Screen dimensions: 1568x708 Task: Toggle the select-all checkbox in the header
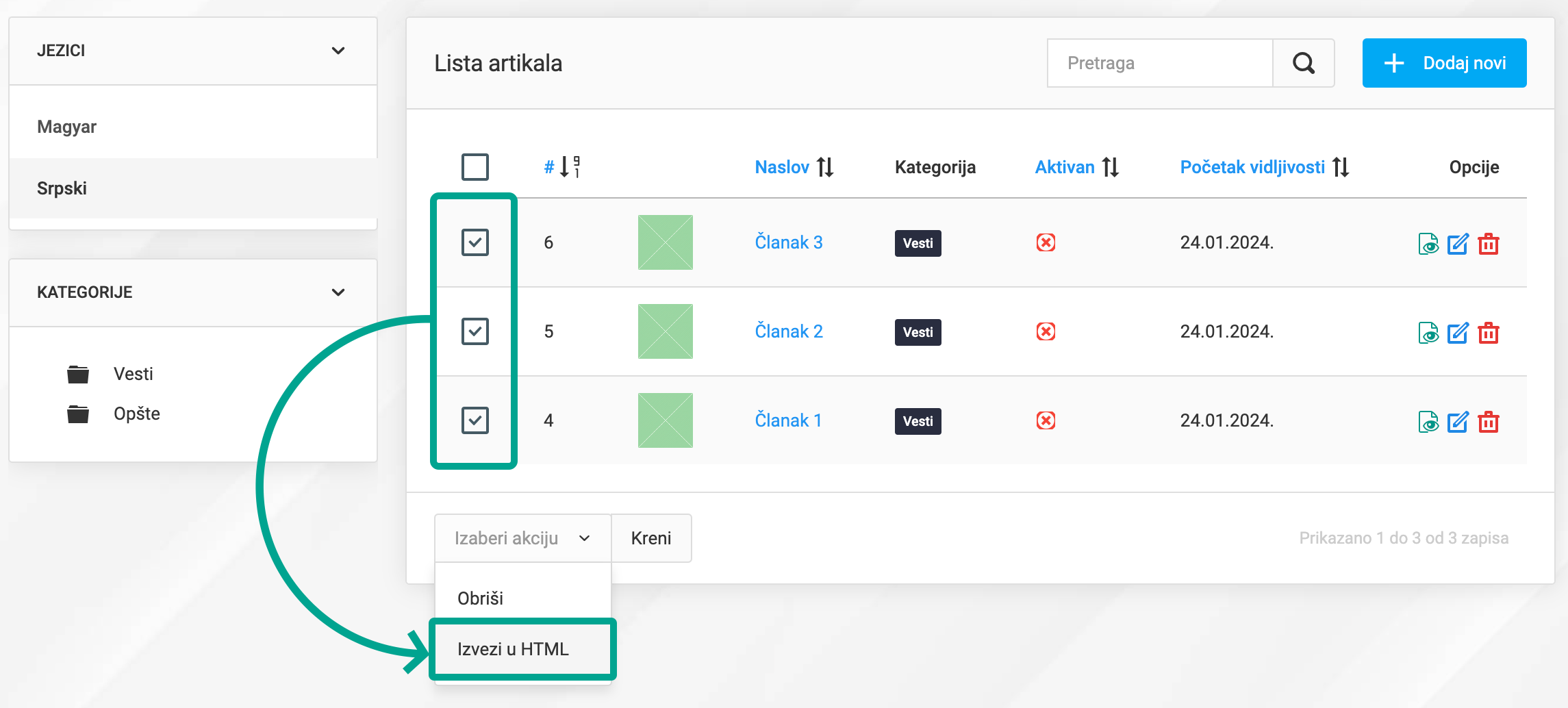pyautogui.click(x=475, y=166)
